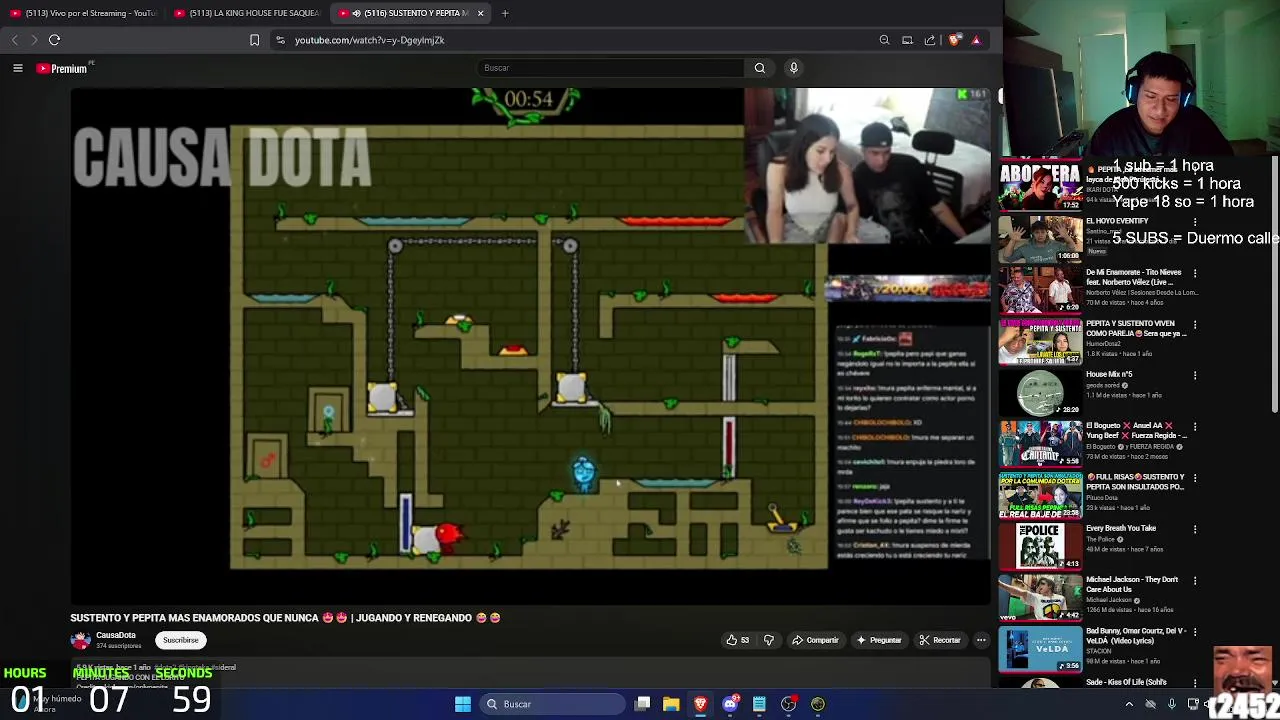Open options menu for El Bogueto video
This screenshot has width=1280, height=720.
(1194, 426)
